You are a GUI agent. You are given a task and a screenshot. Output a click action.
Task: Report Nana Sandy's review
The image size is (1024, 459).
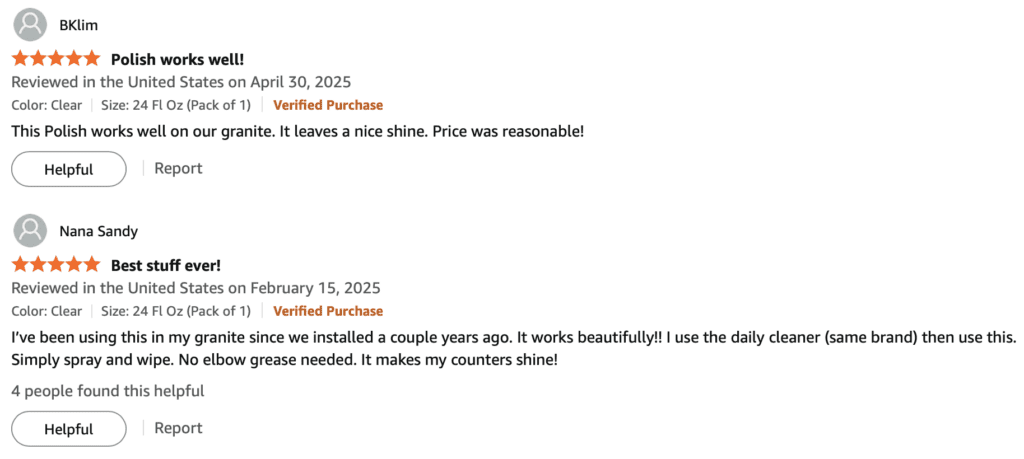[178, 428]
